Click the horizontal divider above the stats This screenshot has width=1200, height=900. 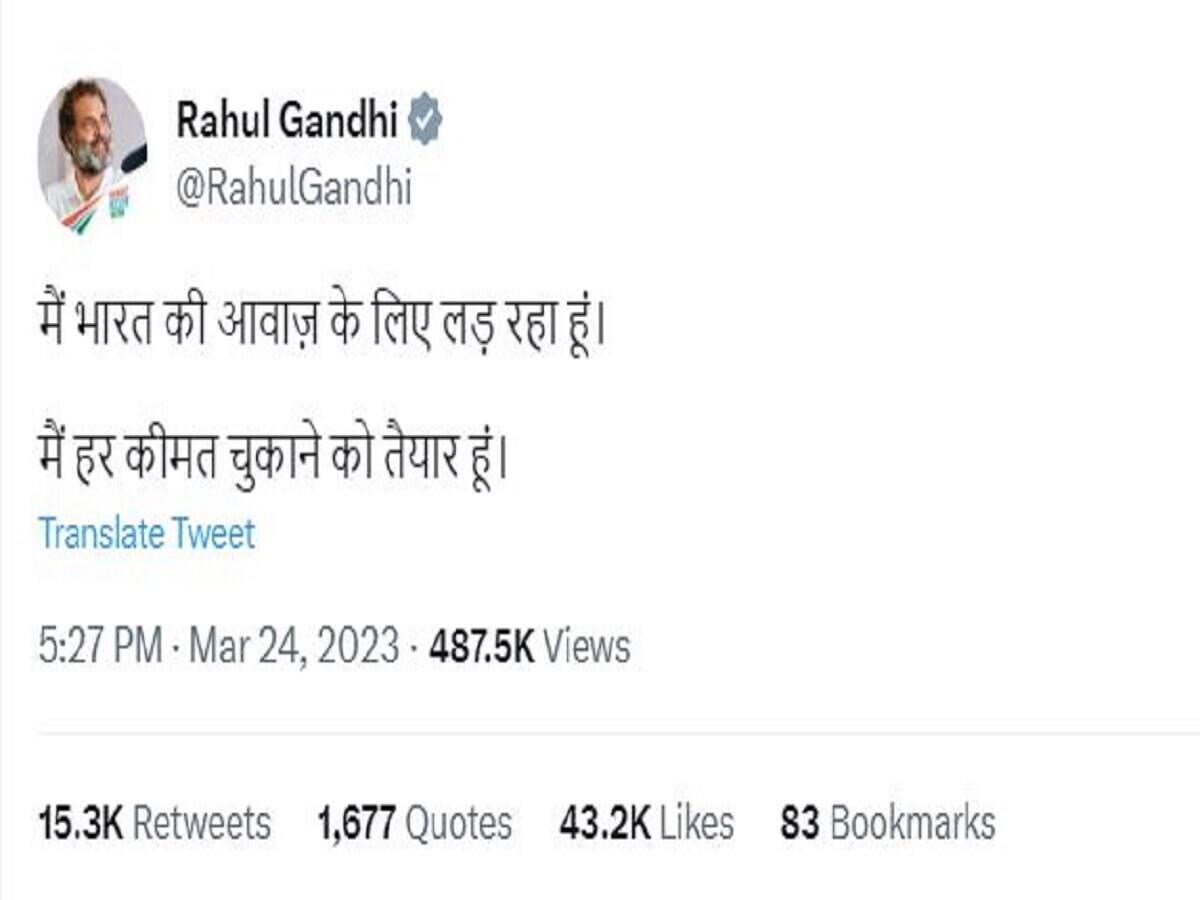(x=600, y=734)
